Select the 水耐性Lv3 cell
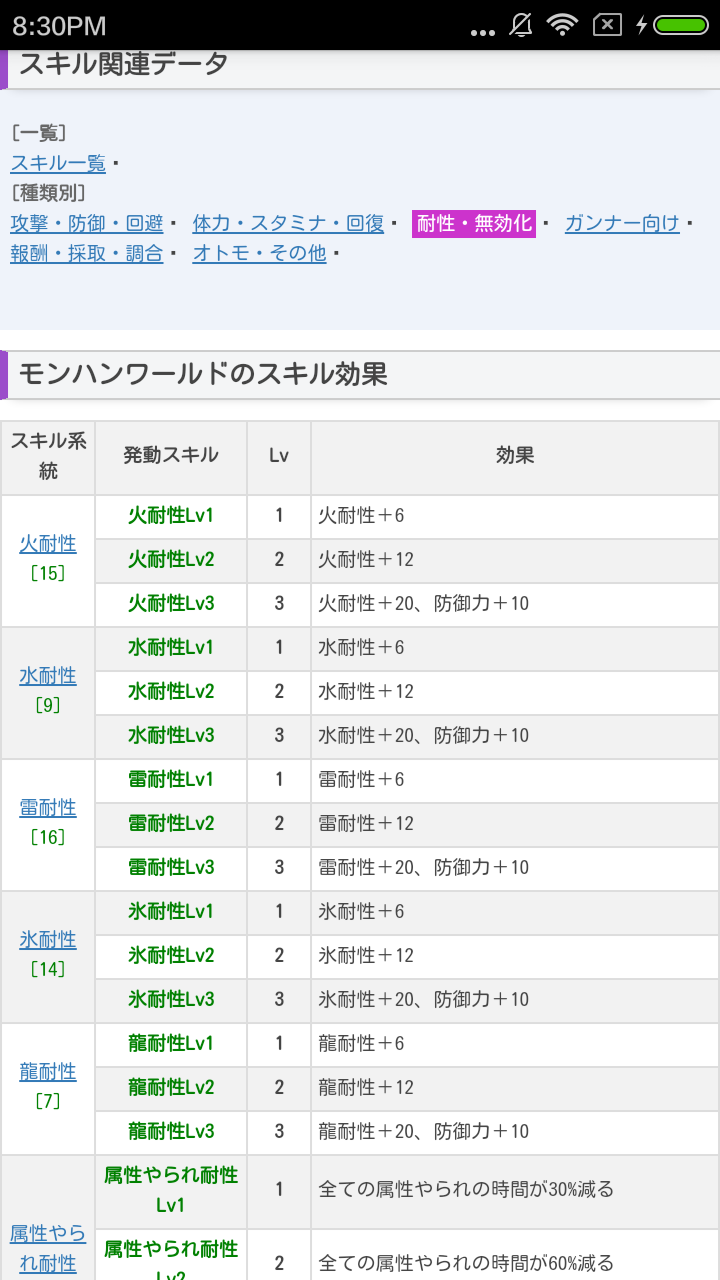 171,736
